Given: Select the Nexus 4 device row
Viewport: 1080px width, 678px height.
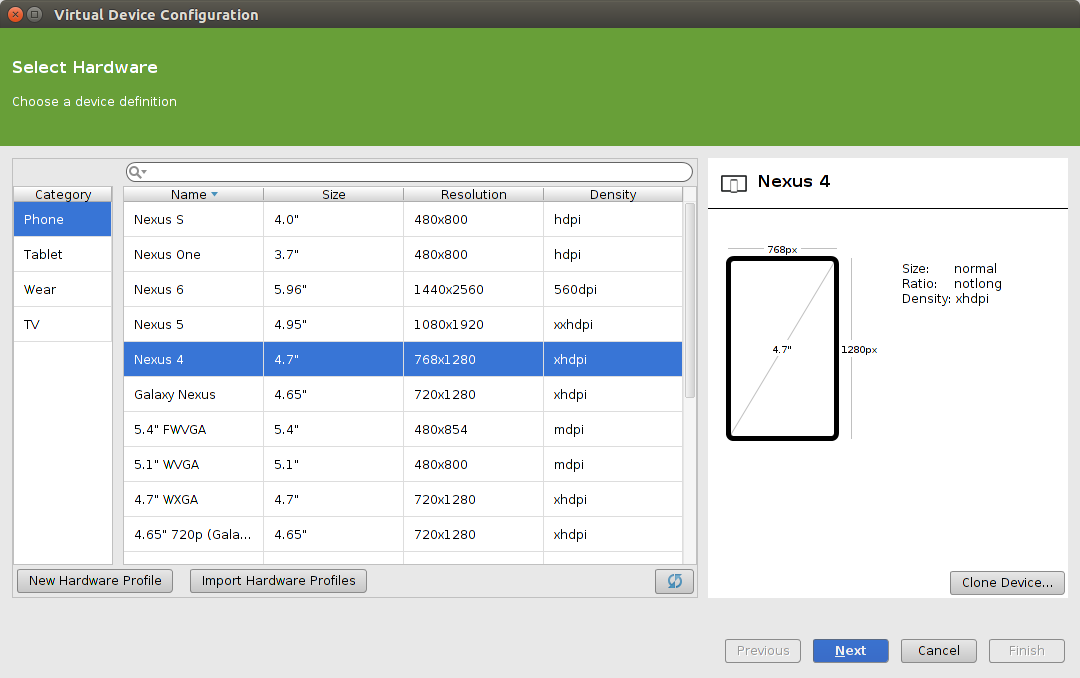Looking at the screenshot, I should pyautogui.click(x=403, y=360).
